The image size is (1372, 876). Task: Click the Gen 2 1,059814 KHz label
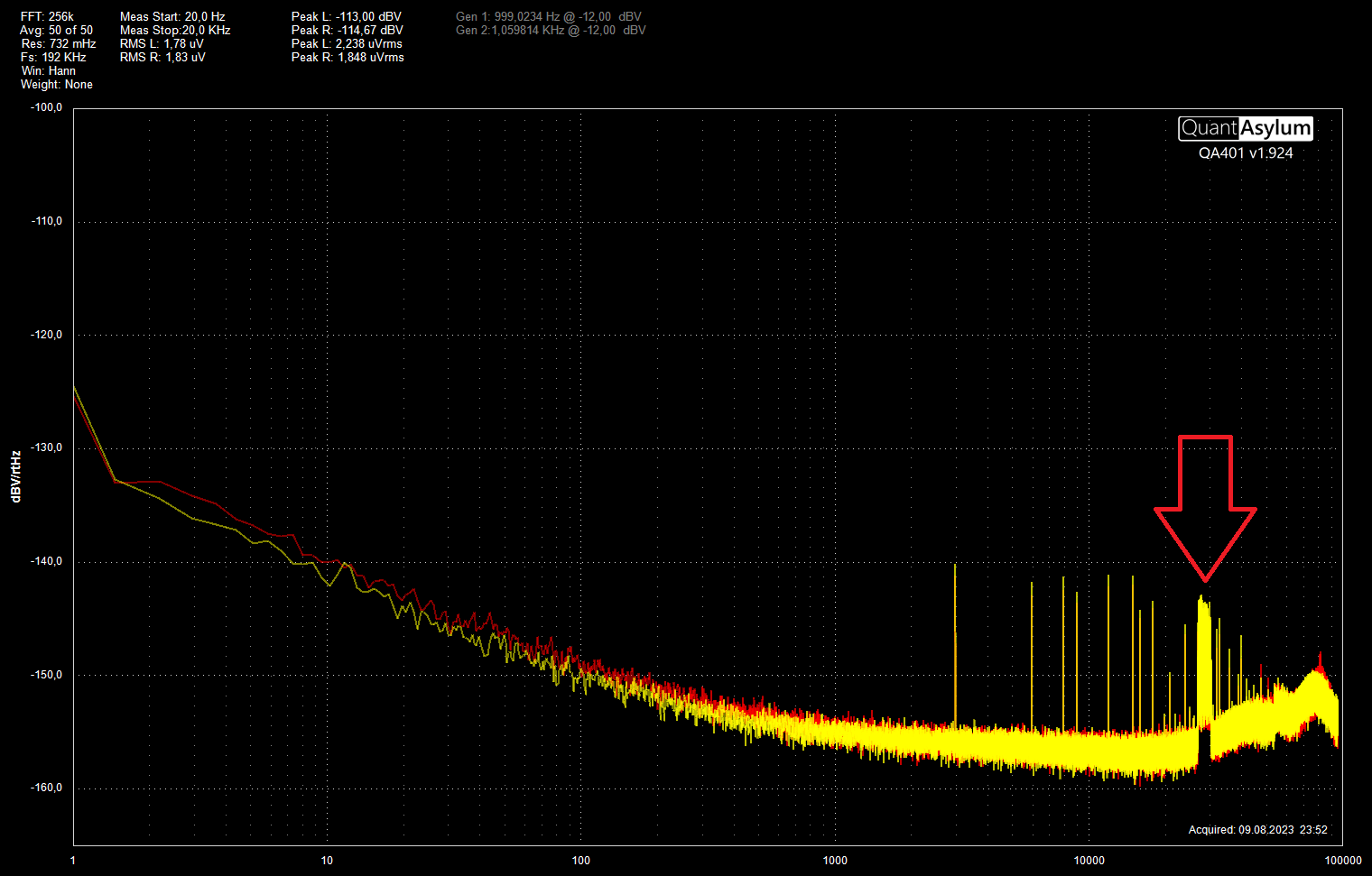tap(551, 30)
